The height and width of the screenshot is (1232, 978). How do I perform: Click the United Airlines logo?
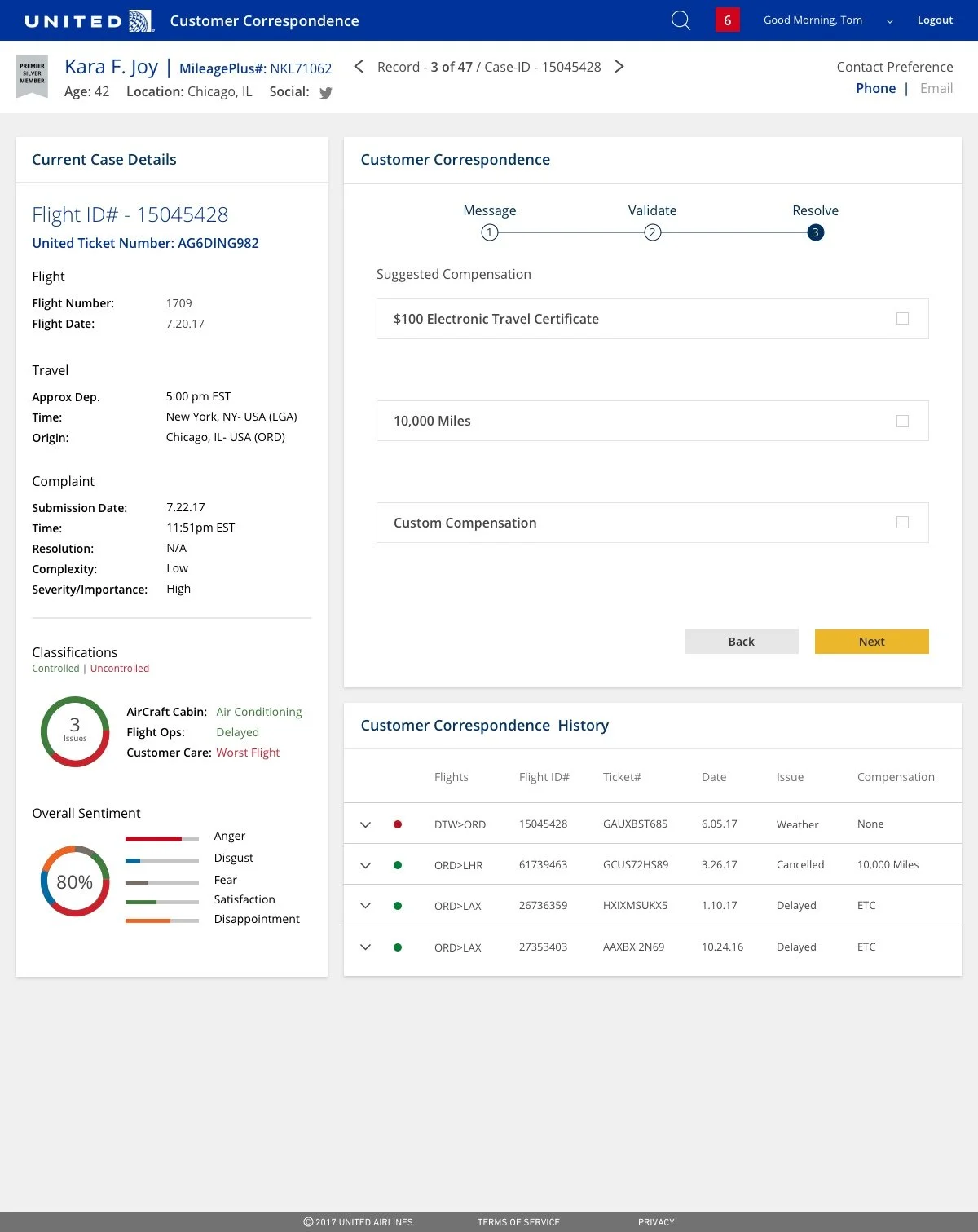click(x=89, y=20)
